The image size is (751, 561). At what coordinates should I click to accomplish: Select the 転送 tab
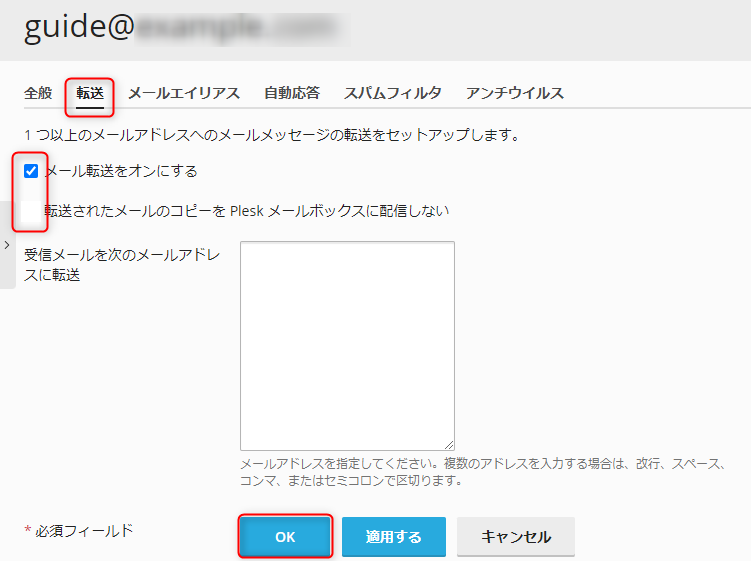coord(90,93)
